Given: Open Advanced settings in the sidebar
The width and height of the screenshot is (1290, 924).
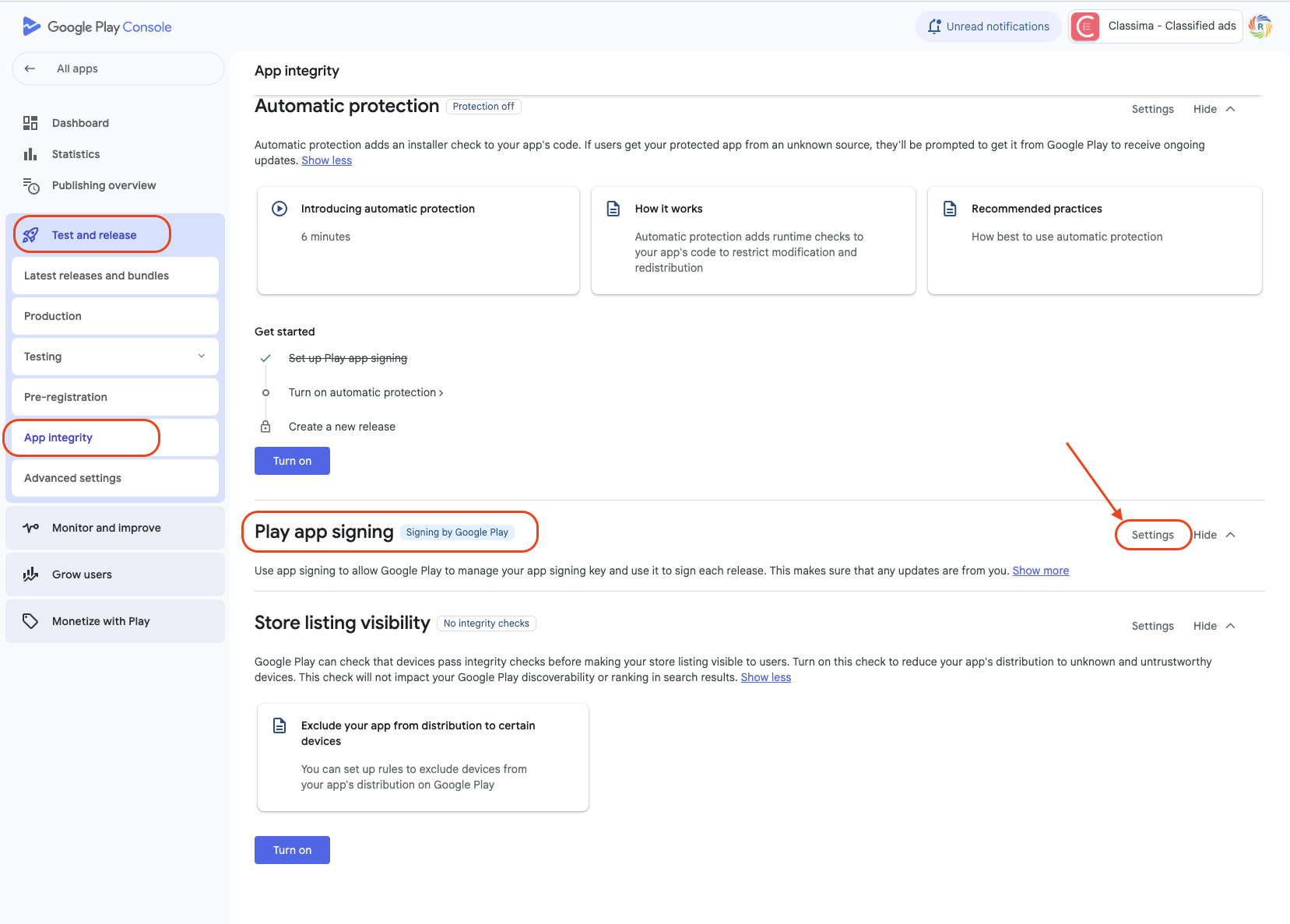Looking at the screenshot, I should pyautogui.click(x=115, y=478).
